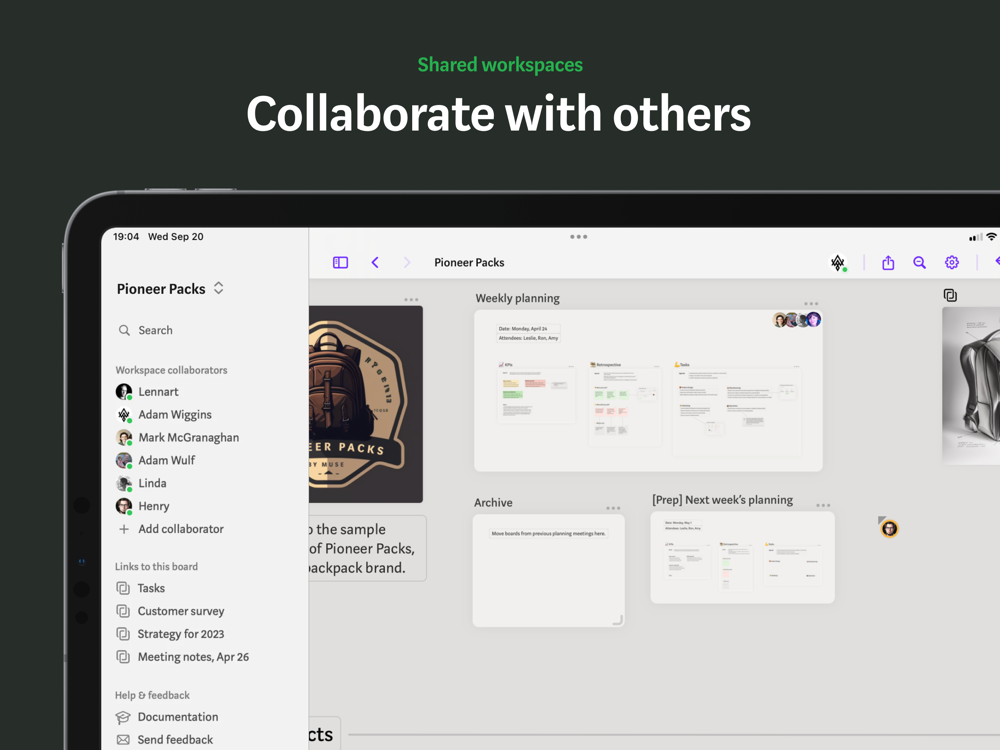
Task: Click the Send feedback envelope icon
Action: click(123, 740)
